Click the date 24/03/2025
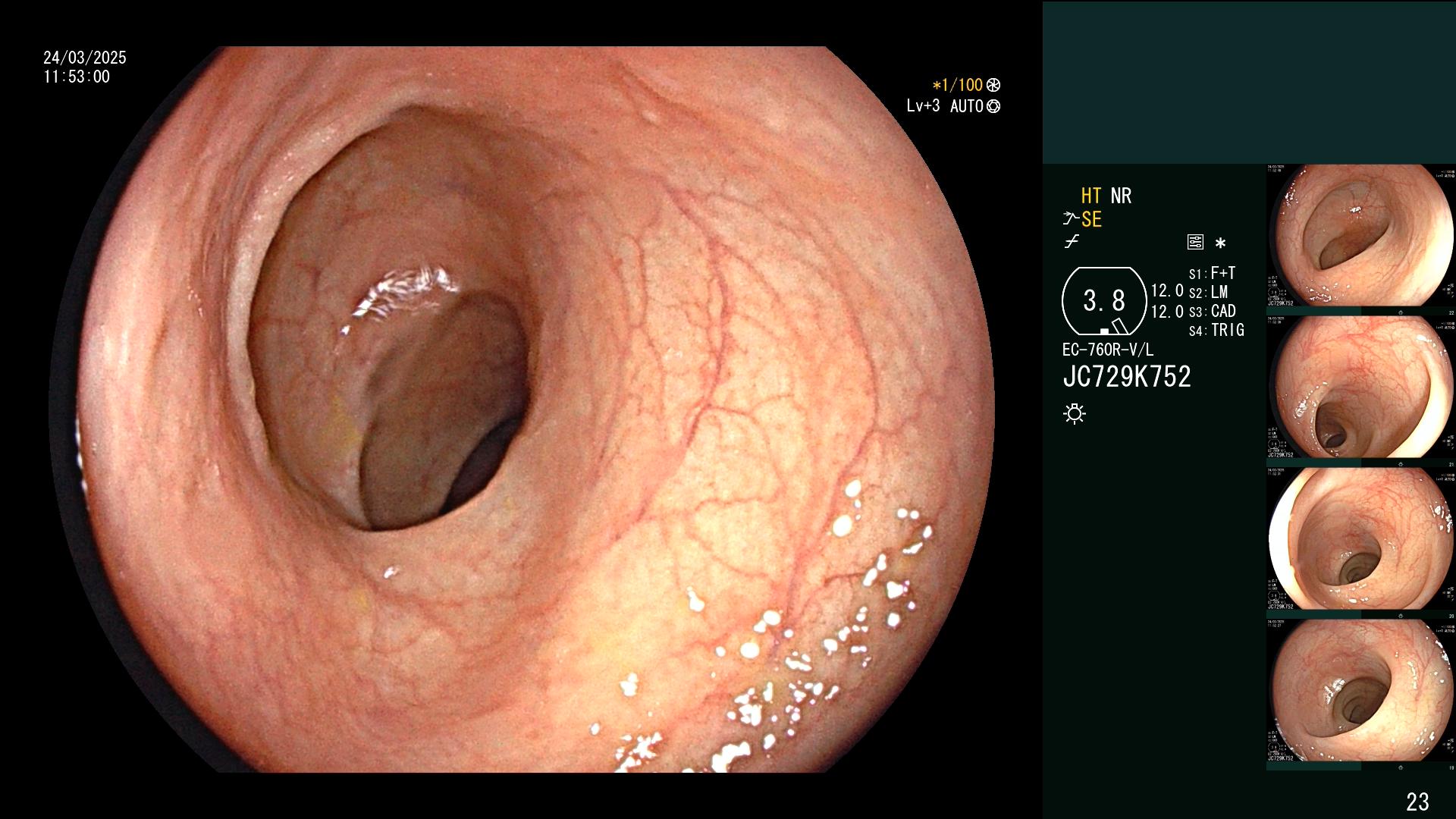The width and height of the screenshot is (1456, 819). click(85, 58)
